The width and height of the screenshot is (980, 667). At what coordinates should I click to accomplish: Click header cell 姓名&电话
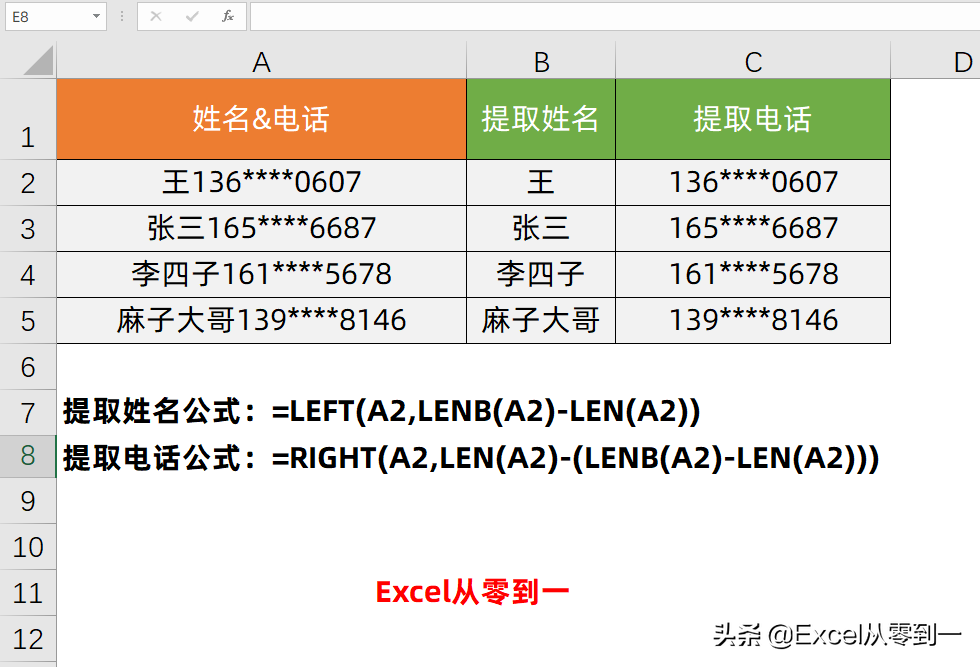click(x=261, y=119)
